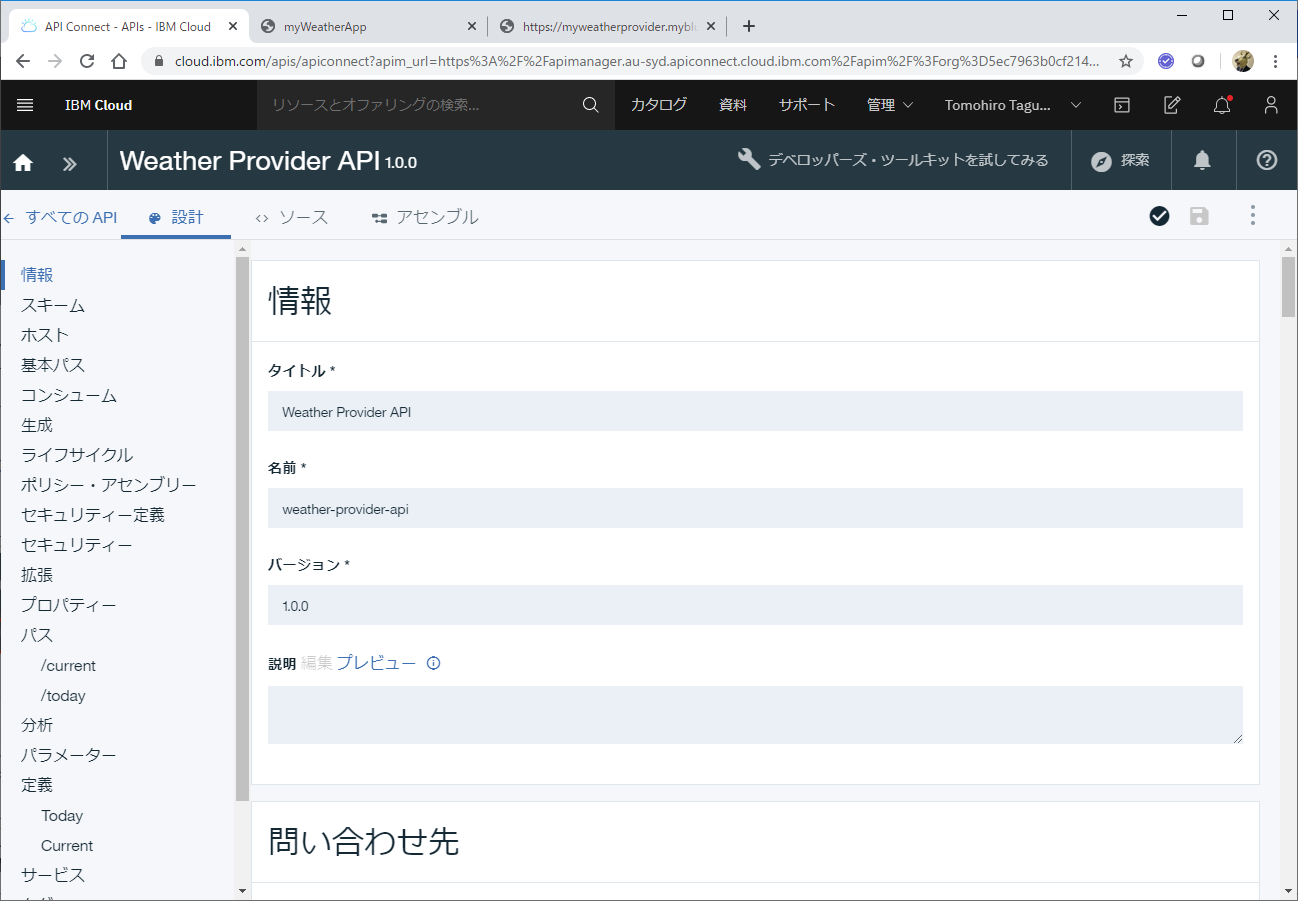Screen dimensions: 1298x901
Task: Open カタログ in the top bar
Action: (659, 105)
